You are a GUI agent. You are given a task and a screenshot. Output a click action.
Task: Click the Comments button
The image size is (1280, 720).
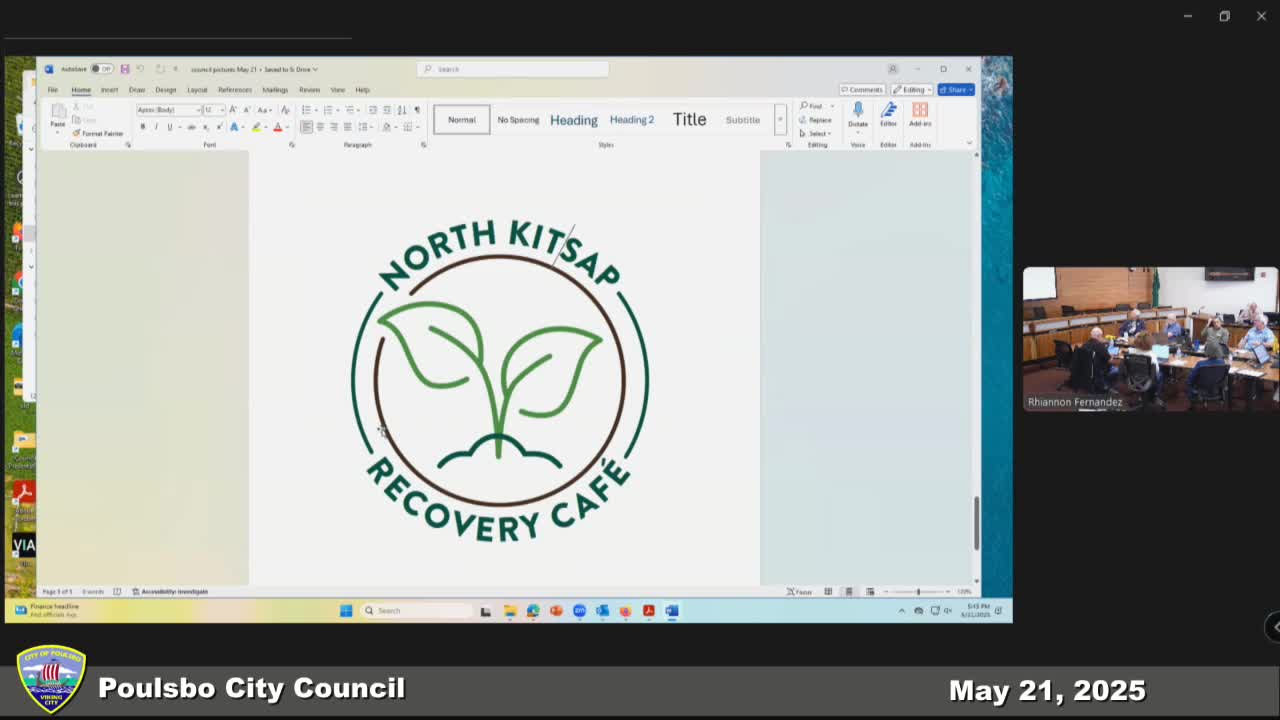pos(862,90)
